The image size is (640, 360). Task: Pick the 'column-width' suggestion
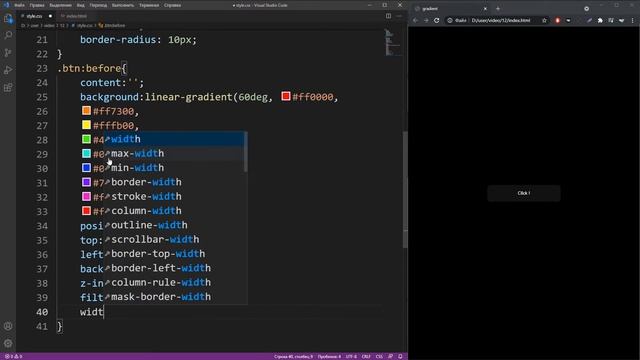(175, 211)
